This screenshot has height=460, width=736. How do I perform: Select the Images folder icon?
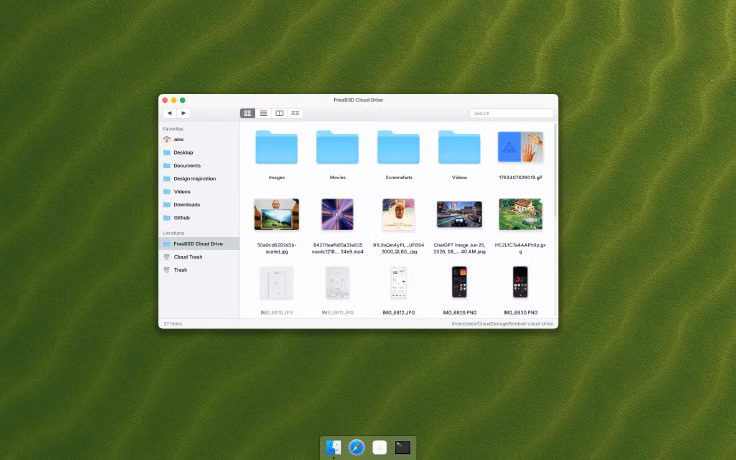(x=276, y=147)
